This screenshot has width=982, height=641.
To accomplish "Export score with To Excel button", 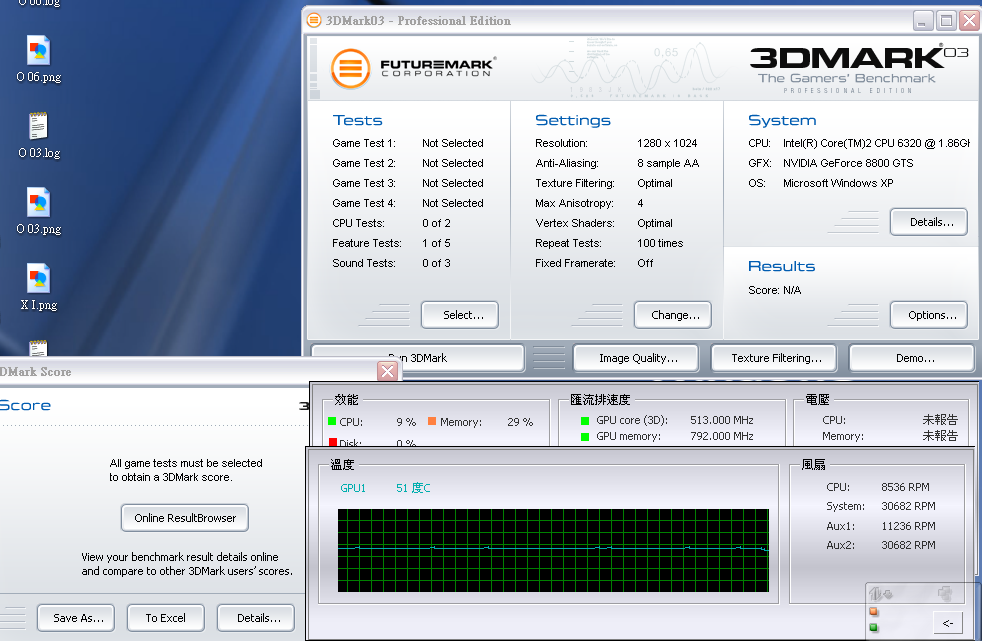I will click(166, 618).
